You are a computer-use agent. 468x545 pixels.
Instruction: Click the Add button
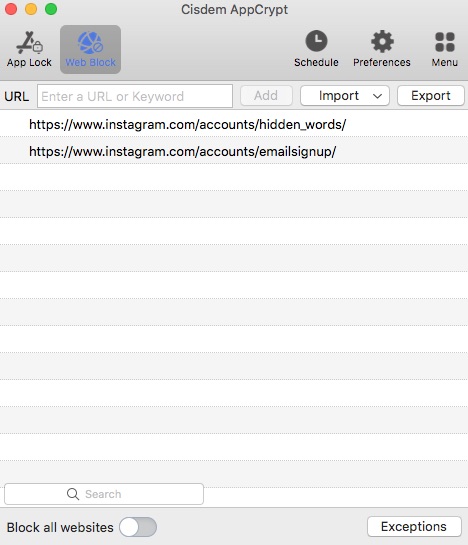[266, 96]
